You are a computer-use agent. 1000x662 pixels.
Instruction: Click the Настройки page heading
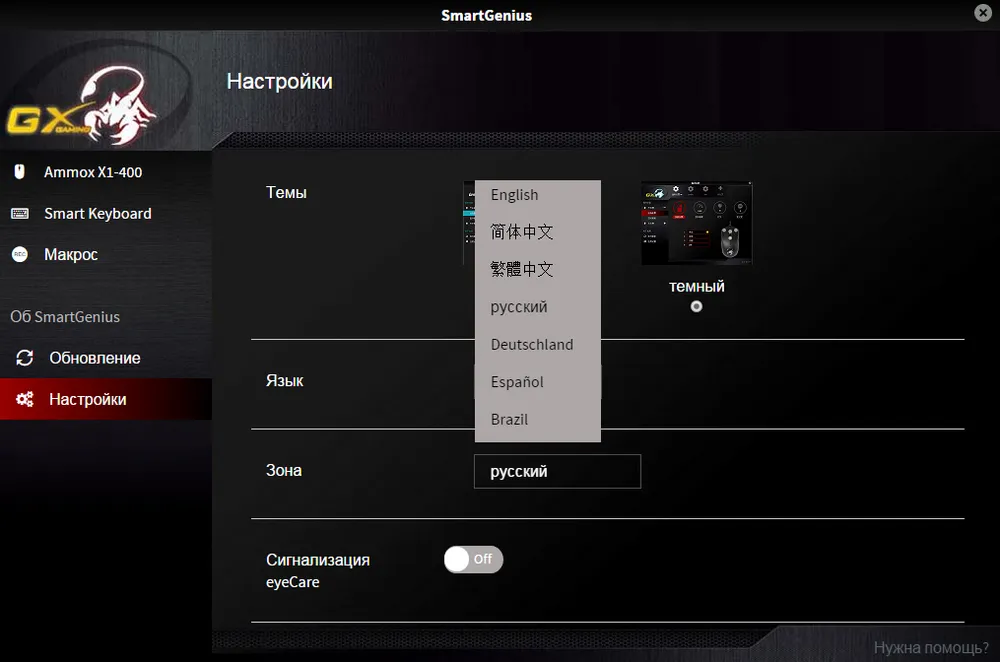(279, 82)
